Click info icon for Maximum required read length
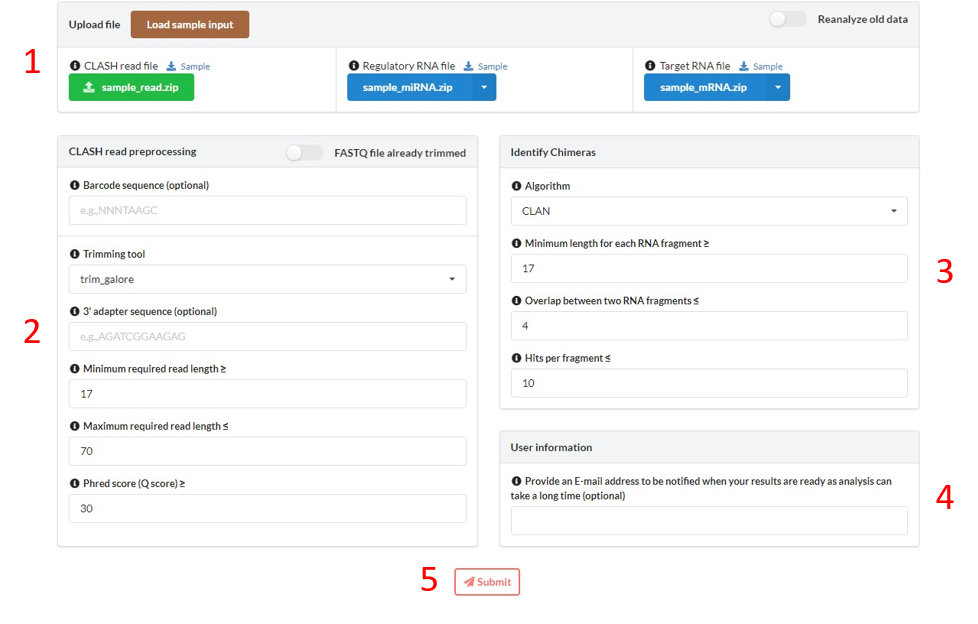This screenshot has width=978, height=624. 75,426
